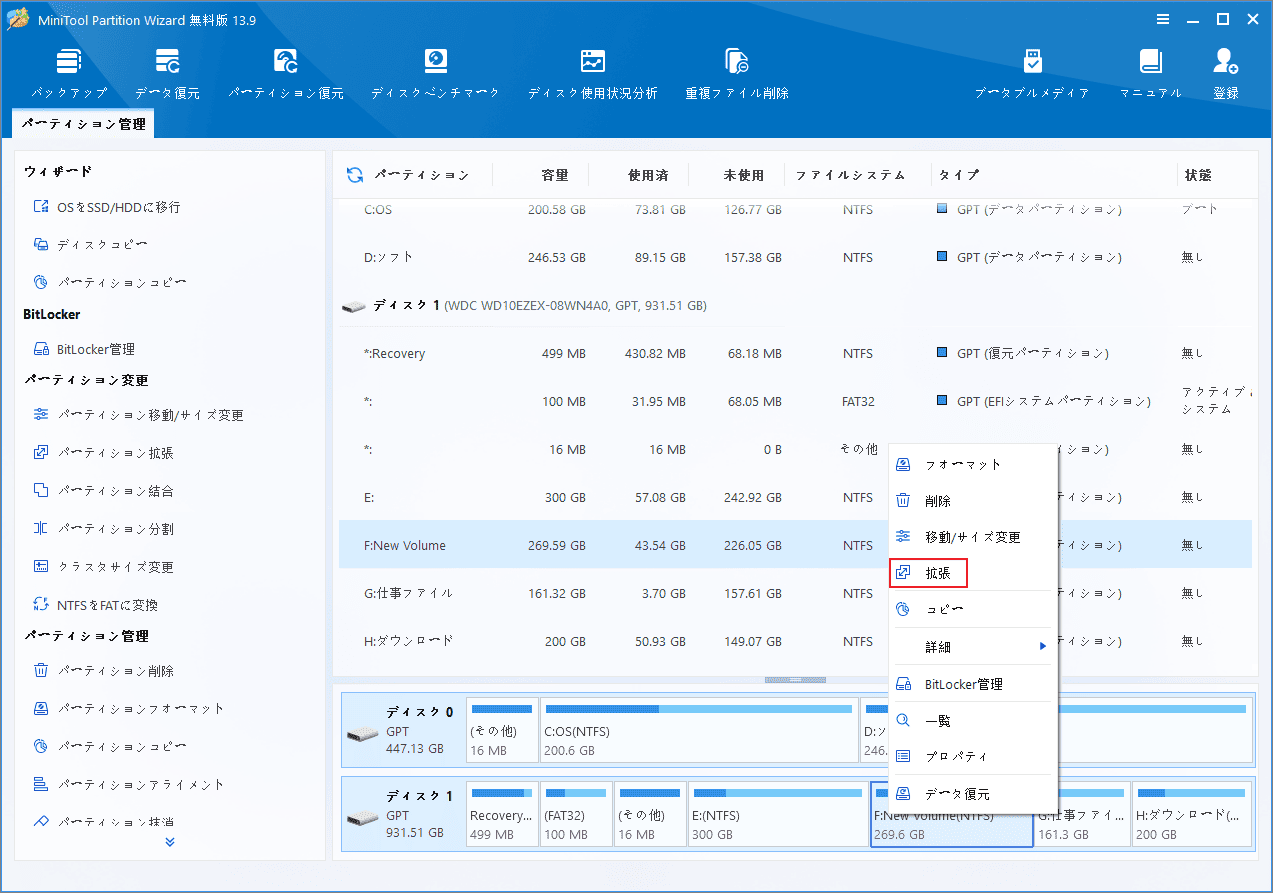
Task: Choose パーティション削除 in sidebar
Action: click(103, 671)
